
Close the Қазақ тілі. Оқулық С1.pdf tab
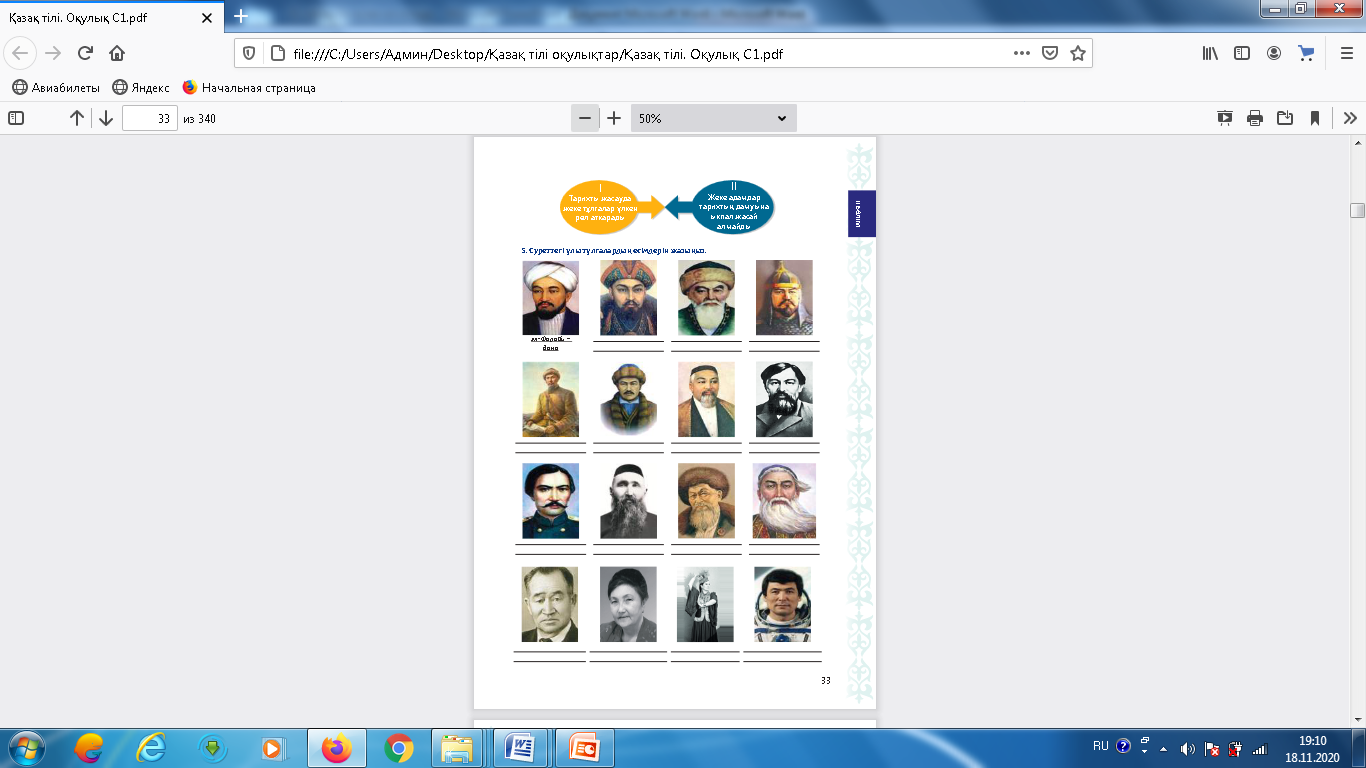tap(207, 17)
